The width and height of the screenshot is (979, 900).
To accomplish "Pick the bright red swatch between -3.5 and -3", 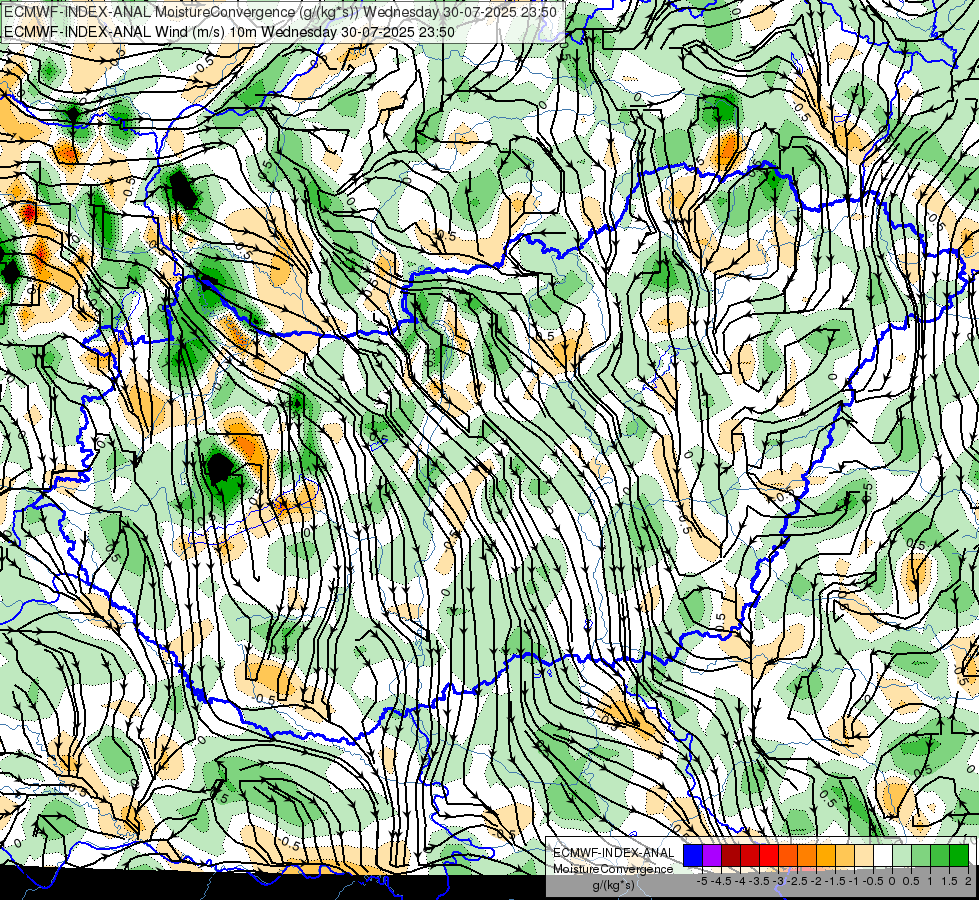I will point(769,855).
